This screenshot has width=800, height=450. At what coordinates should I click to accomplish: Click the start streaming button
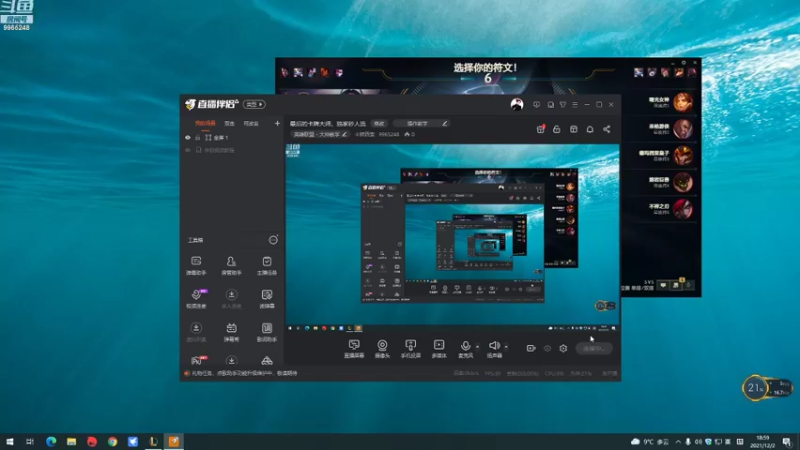pos(594,348)
